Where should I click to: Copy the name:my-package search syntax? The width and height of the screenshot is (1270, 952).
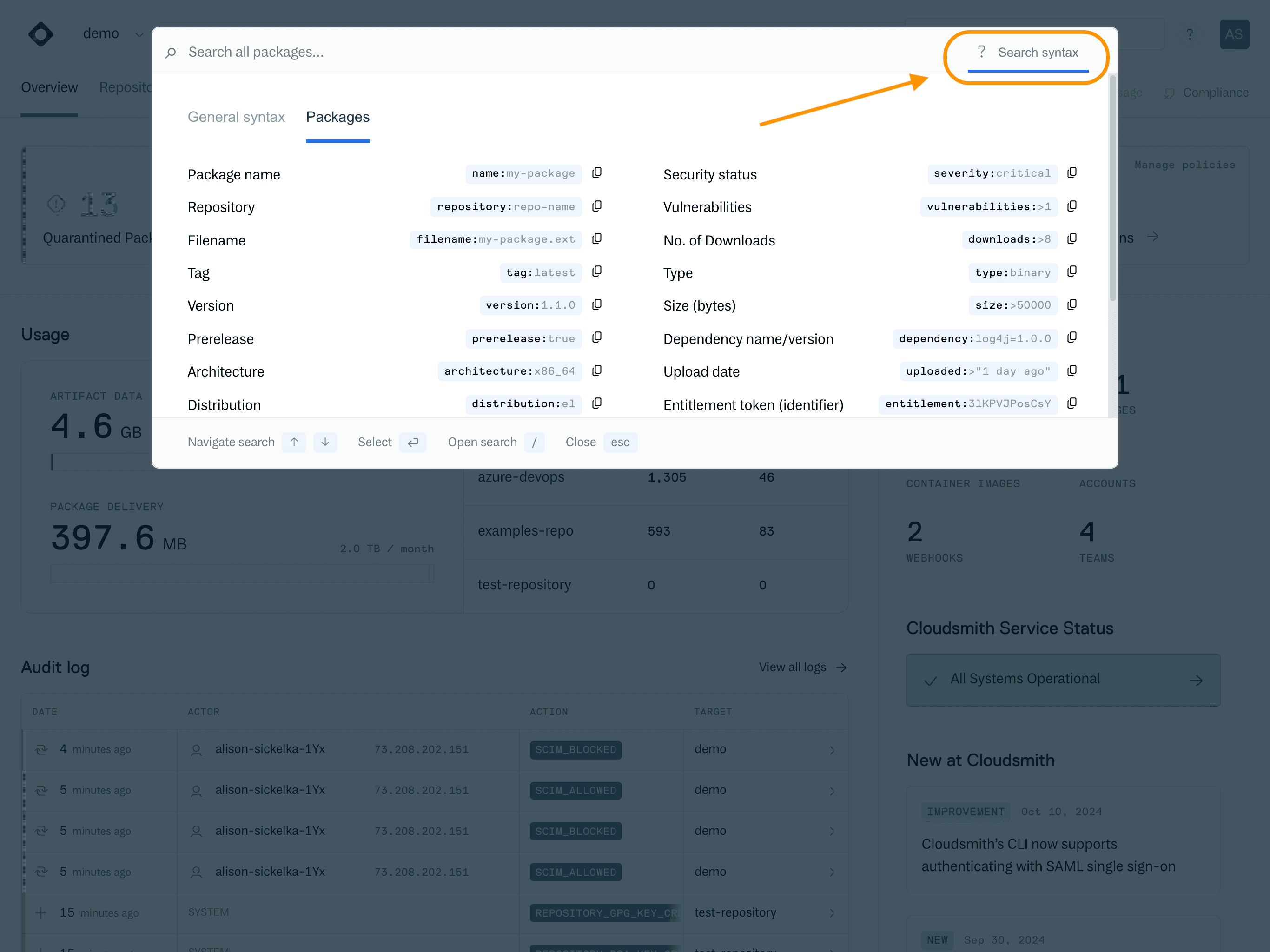click(596, 173)
